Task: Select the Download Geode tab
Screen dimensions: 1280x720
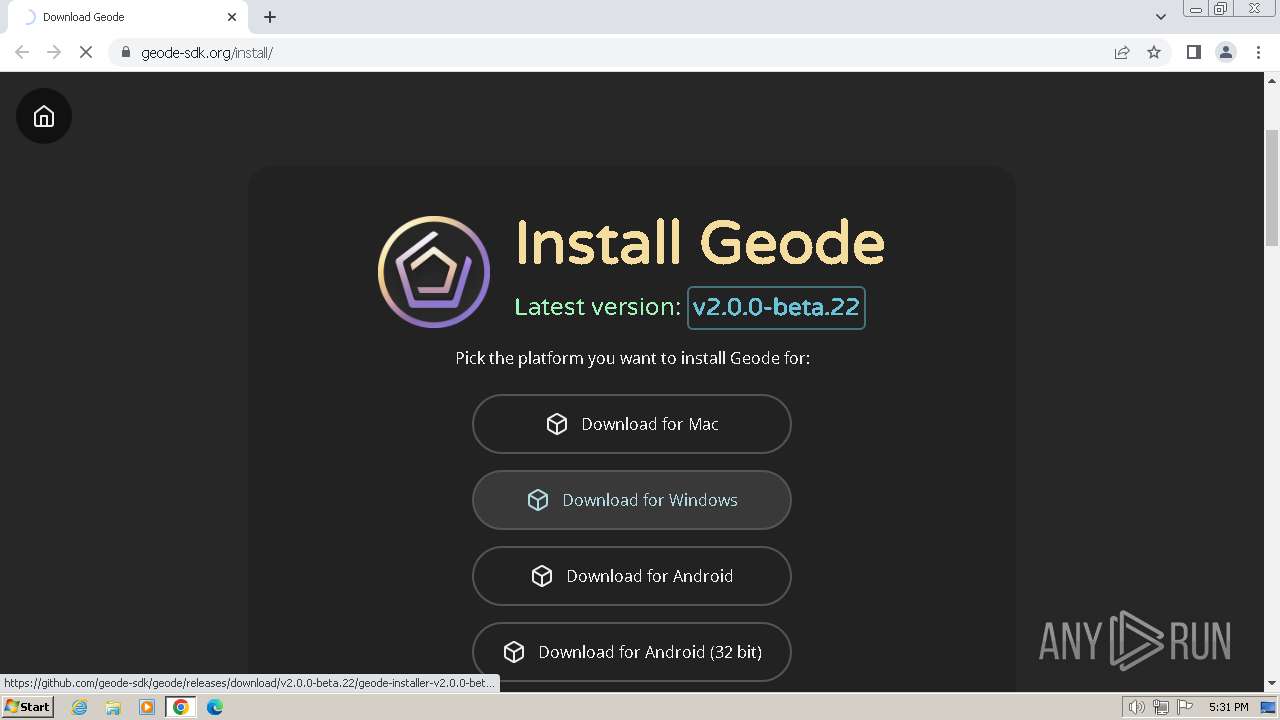Action: coord(126,17)
